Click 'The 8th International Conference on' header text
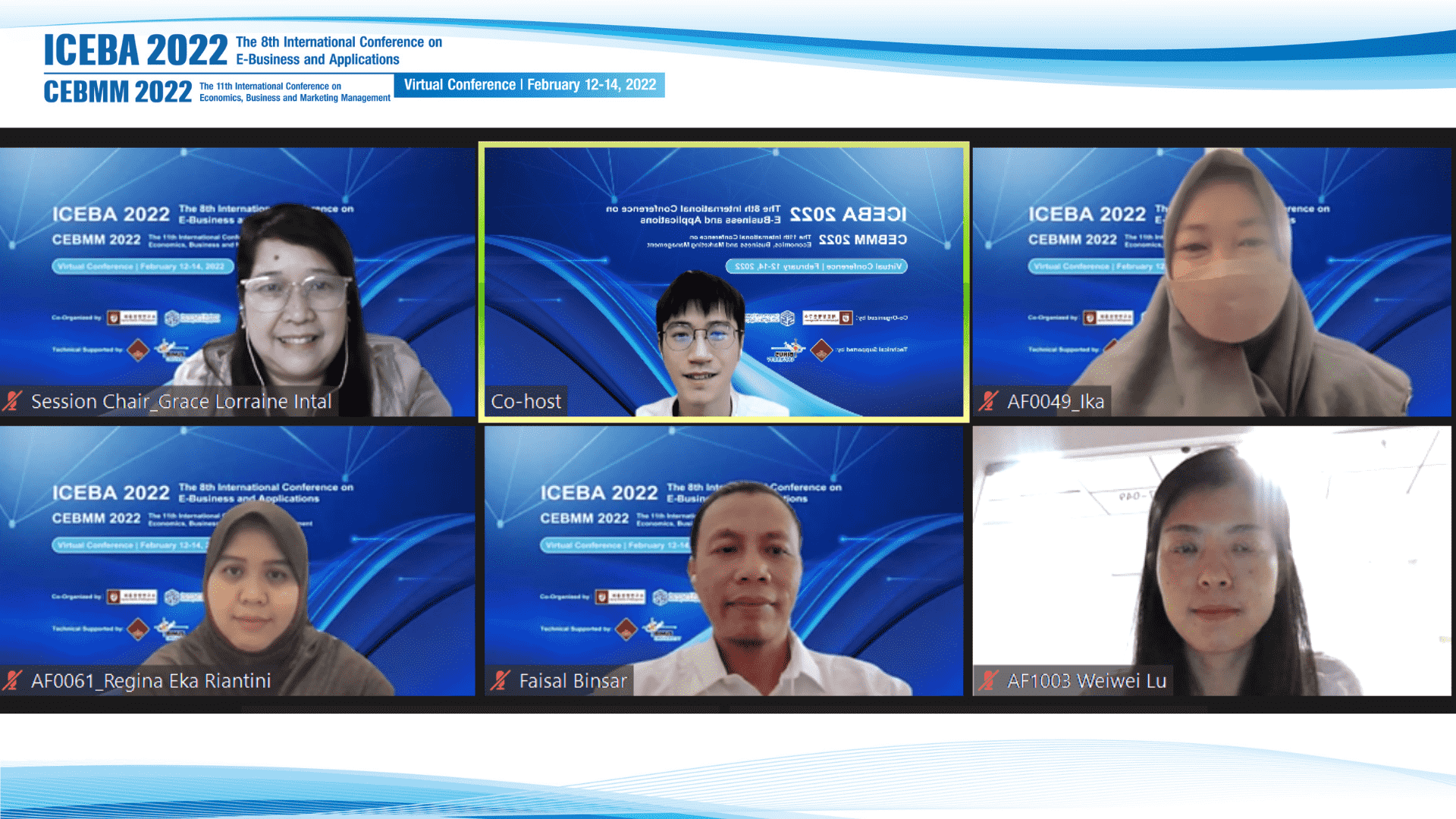The width and height of the screenshot is (1456, 819). tap(339, 42)
